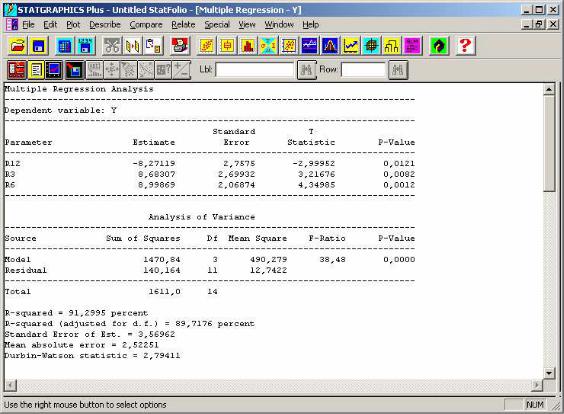Click the Durbin-Watson statistic line

click(92, 356)
